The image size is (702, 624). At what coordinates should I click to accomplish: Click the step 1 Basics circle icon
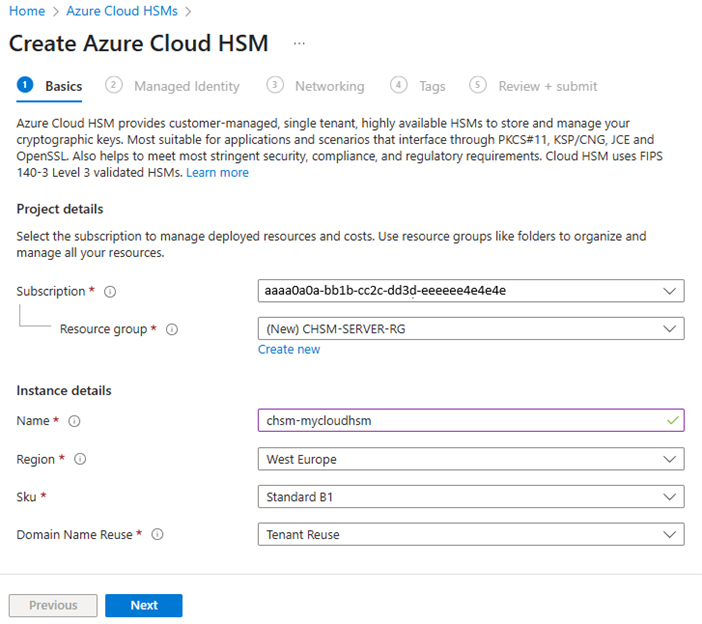point(25,86)
